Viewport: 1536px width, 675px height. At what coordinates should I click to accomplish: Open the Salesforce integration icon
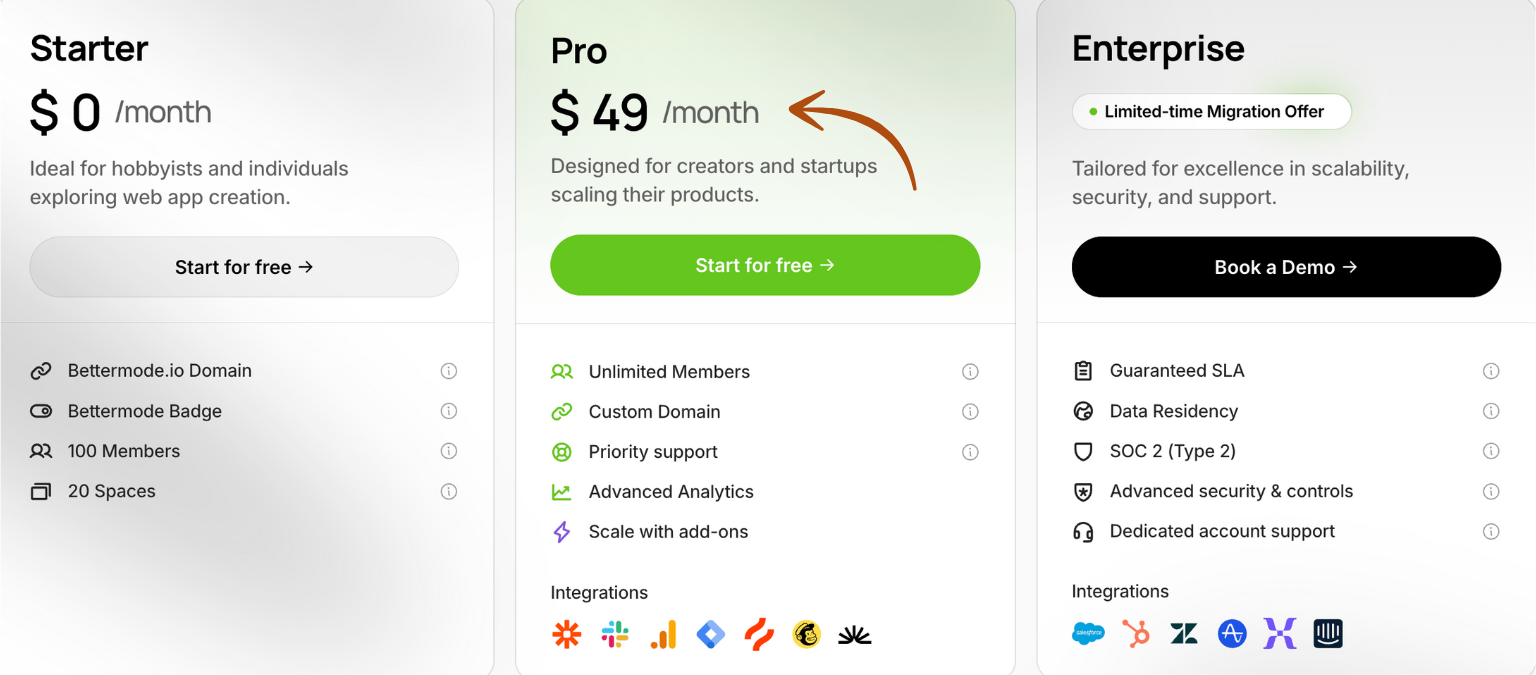[x=1088, y=633]
